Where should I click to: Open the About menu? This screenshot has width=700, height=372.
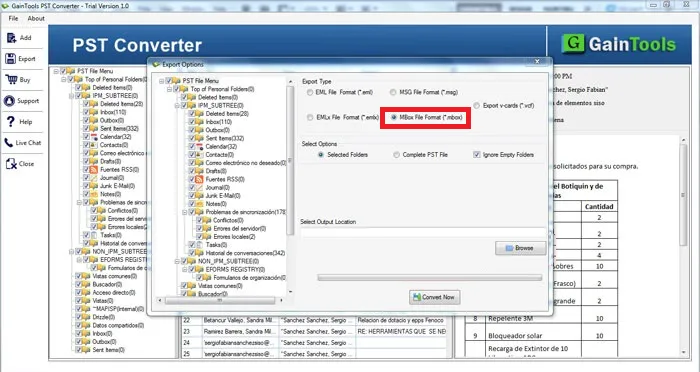click(36, 18)
